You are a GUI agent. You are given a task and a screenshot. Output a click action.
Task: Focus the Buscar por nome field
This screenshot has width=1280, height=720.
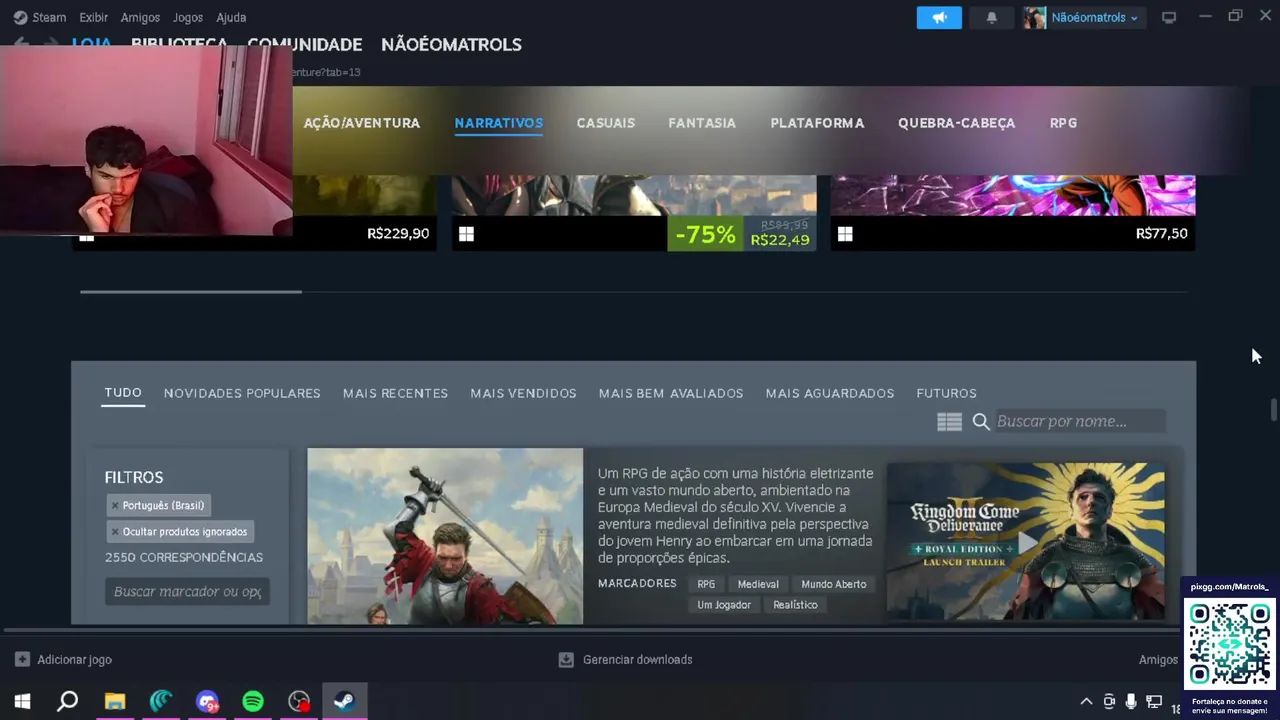1079,421
